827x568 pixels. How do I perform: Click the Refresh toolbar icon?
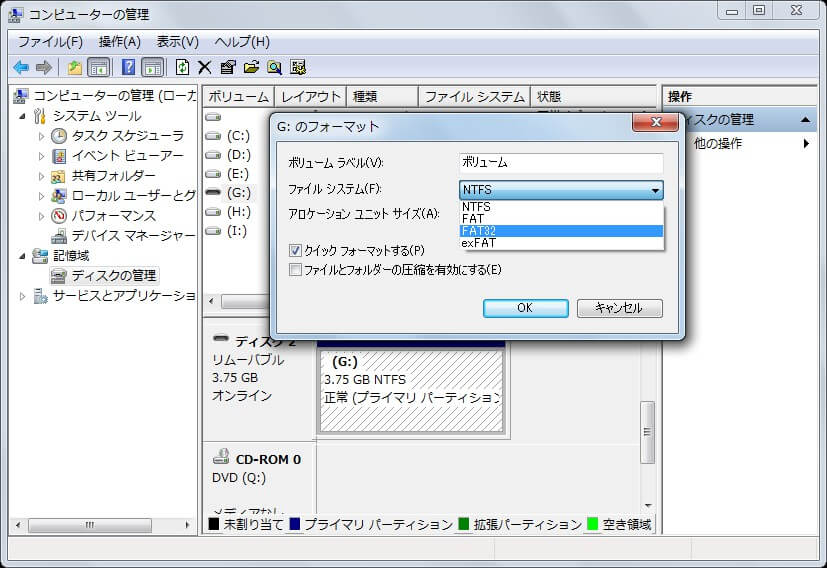point(182,68)
